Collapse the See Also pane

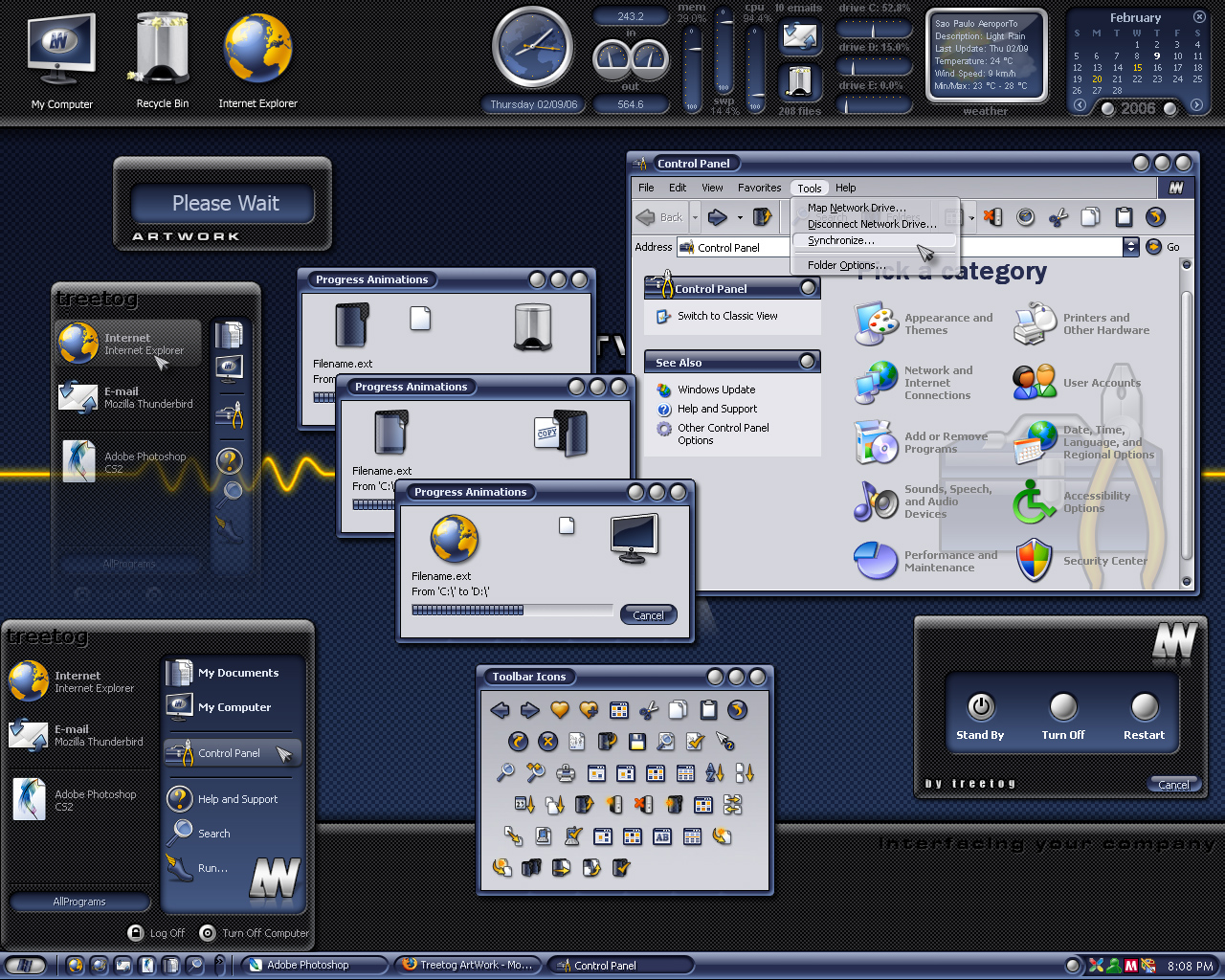pyautogui.click(x=809, y=362)
